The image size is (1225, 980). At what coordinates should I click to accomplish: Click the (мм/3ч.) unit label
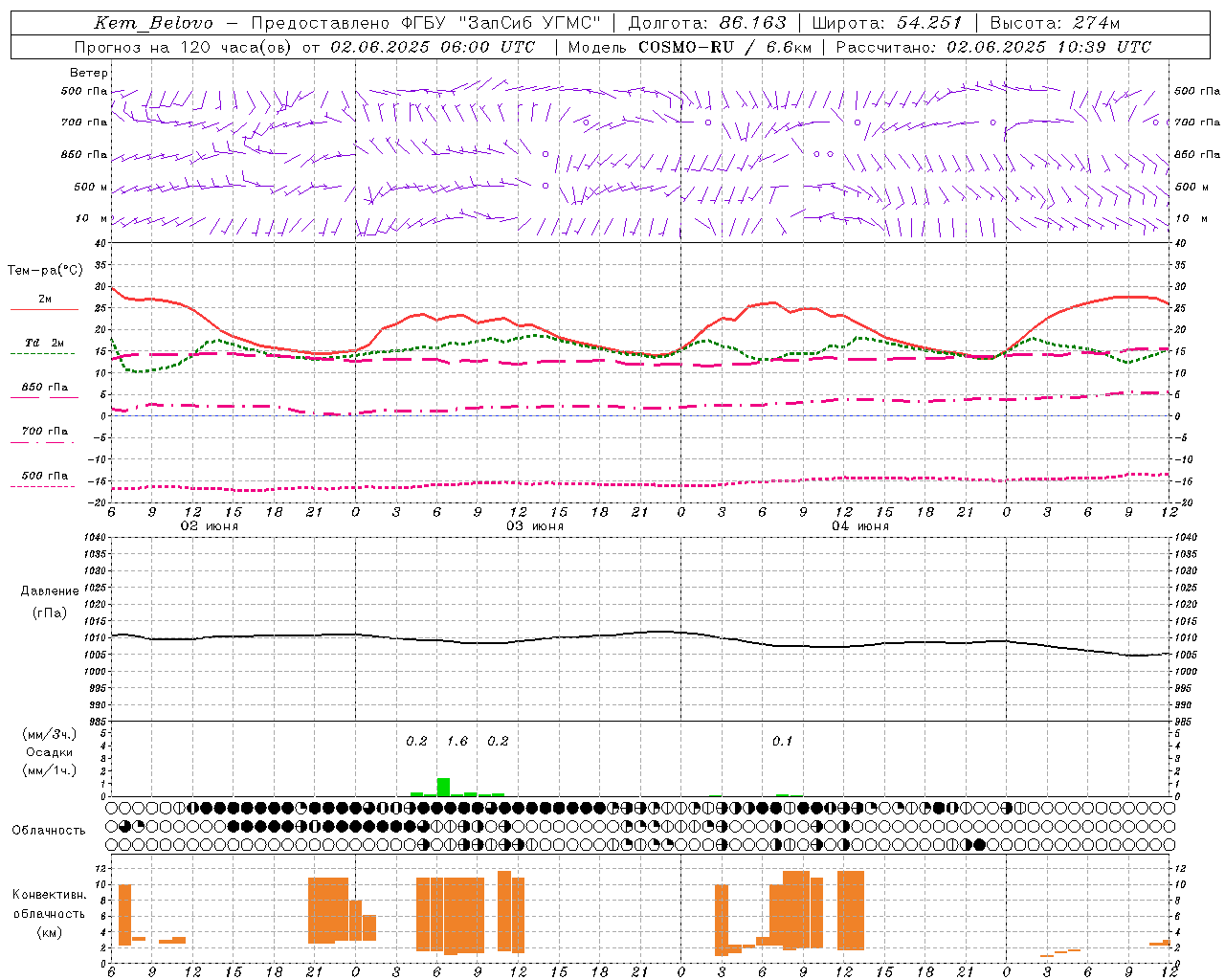(50, 734)
